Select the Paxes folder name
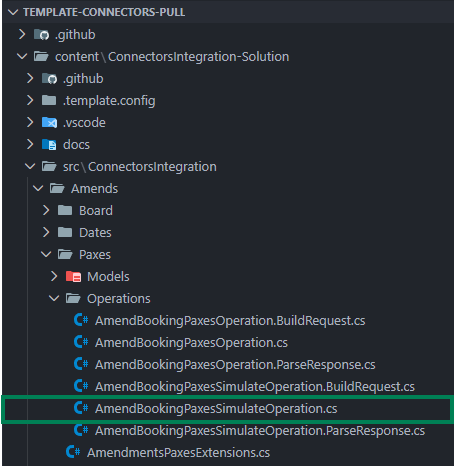The height and width of the screenshot is (466, 455). point(95,255)
